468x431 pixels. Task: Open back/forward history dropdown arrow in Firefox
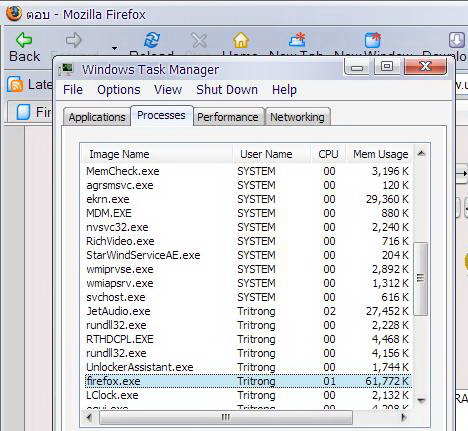(x=114, y=48)
